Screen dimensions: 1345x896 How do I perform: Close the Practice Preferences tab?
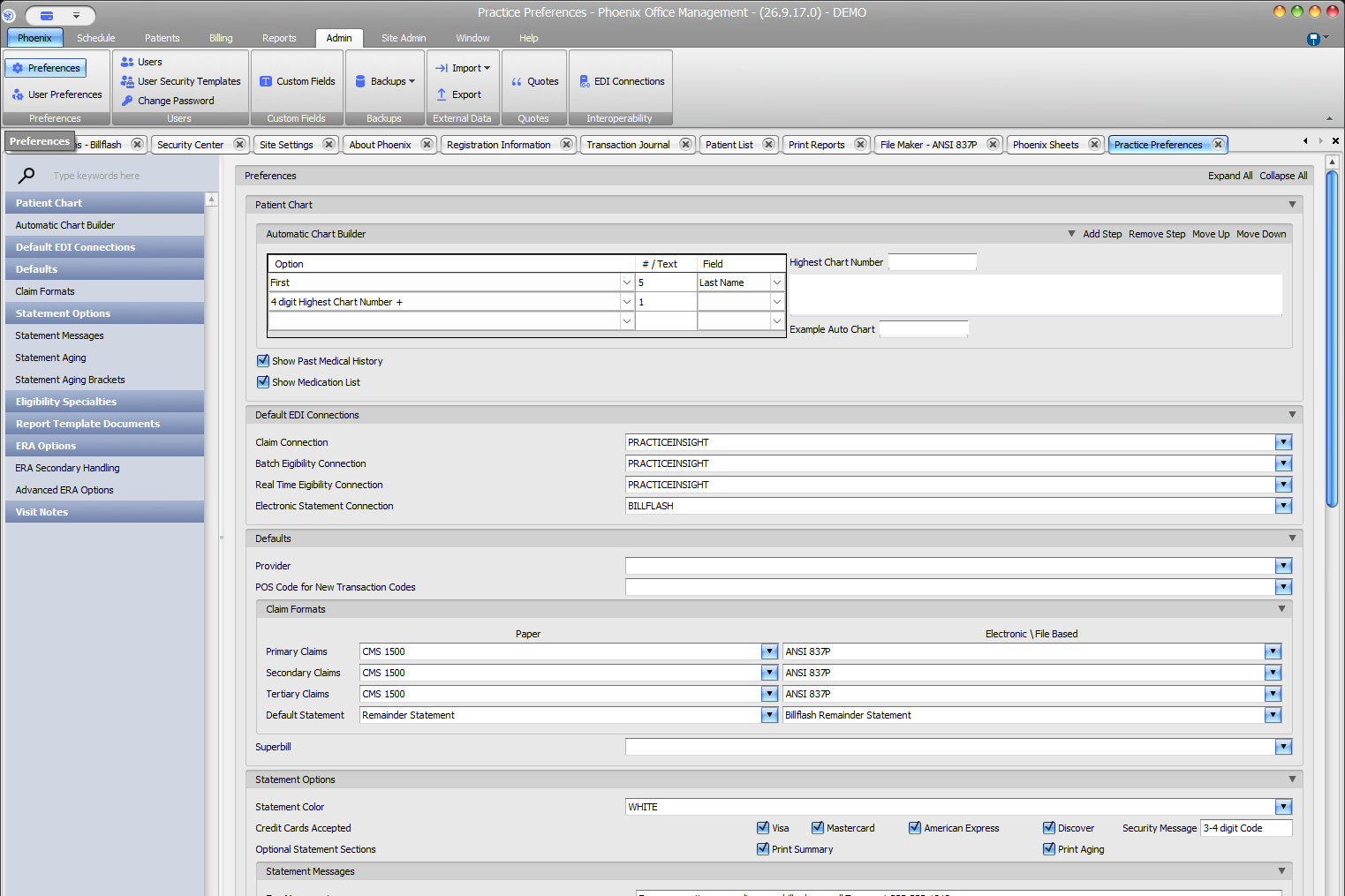[x=1218, y=144]
